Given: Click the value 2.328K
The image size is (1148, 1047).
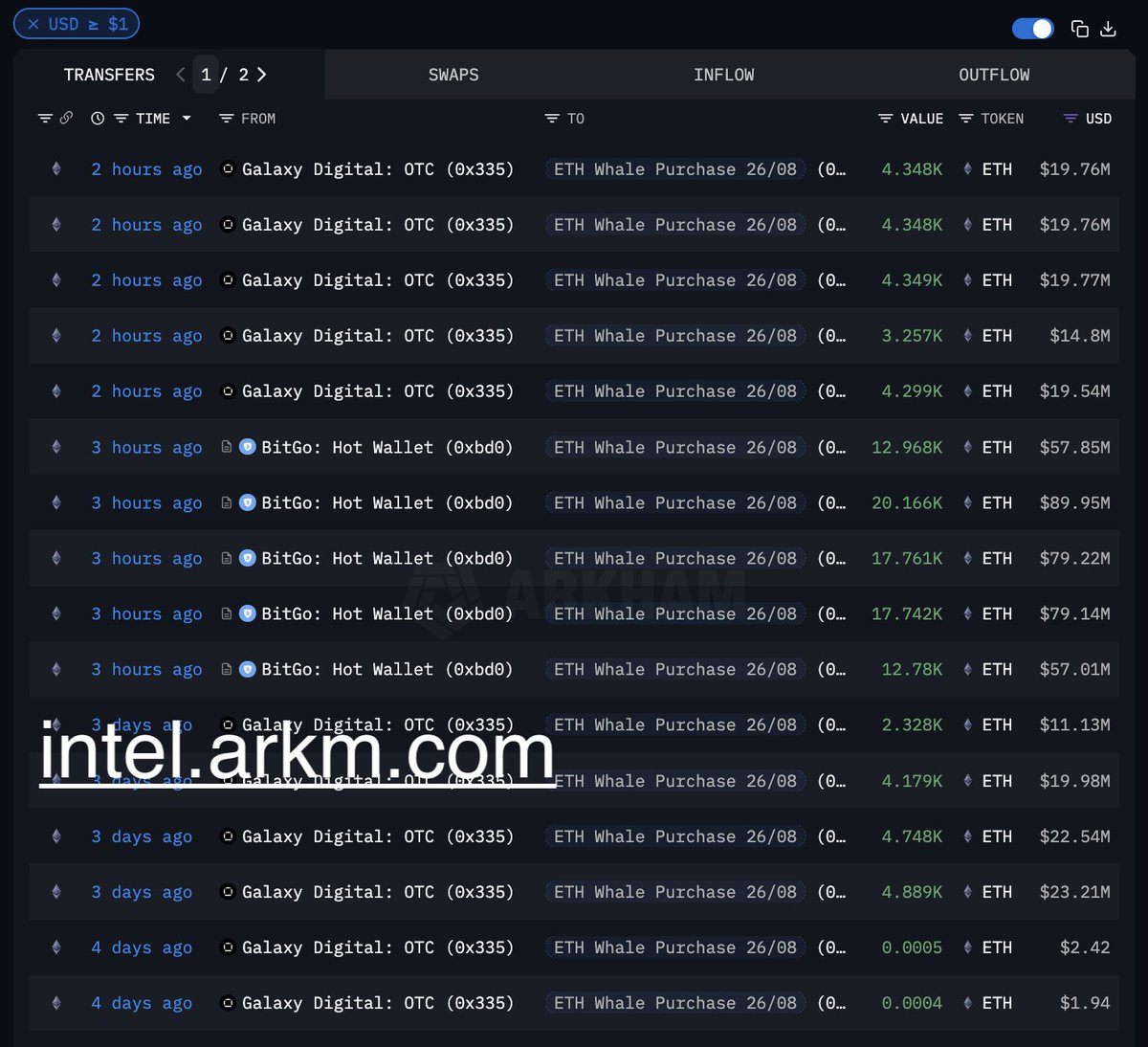Looking at the screenshot, I should 912,724.
